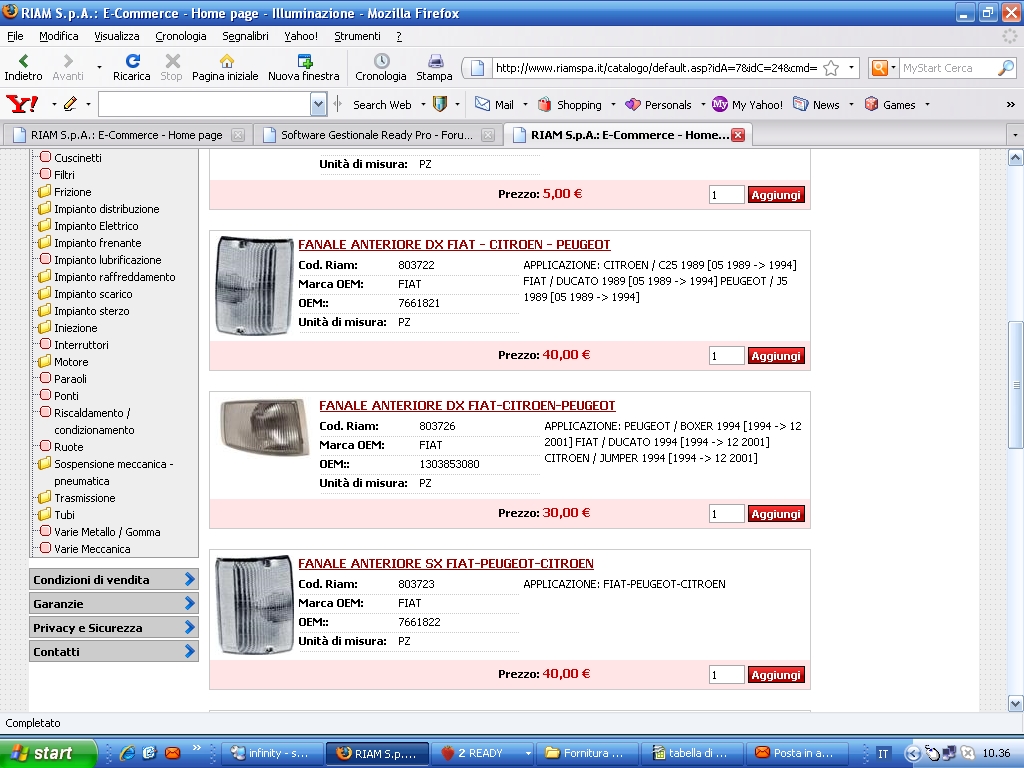Close the active RIAM E-Commerce tab

click(x=738, y=135)
